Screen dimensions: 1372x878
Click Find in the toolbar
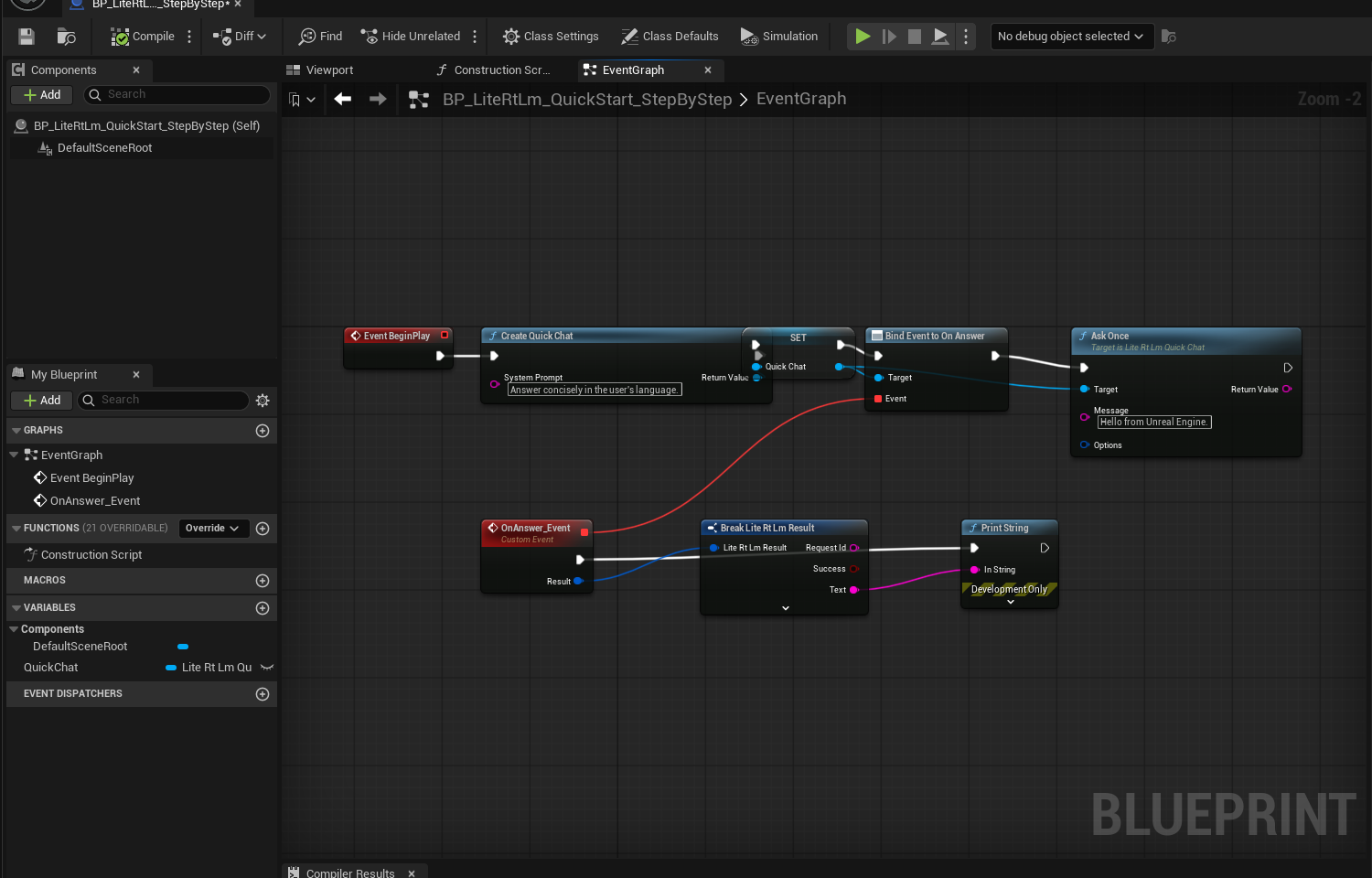[320, 37]
